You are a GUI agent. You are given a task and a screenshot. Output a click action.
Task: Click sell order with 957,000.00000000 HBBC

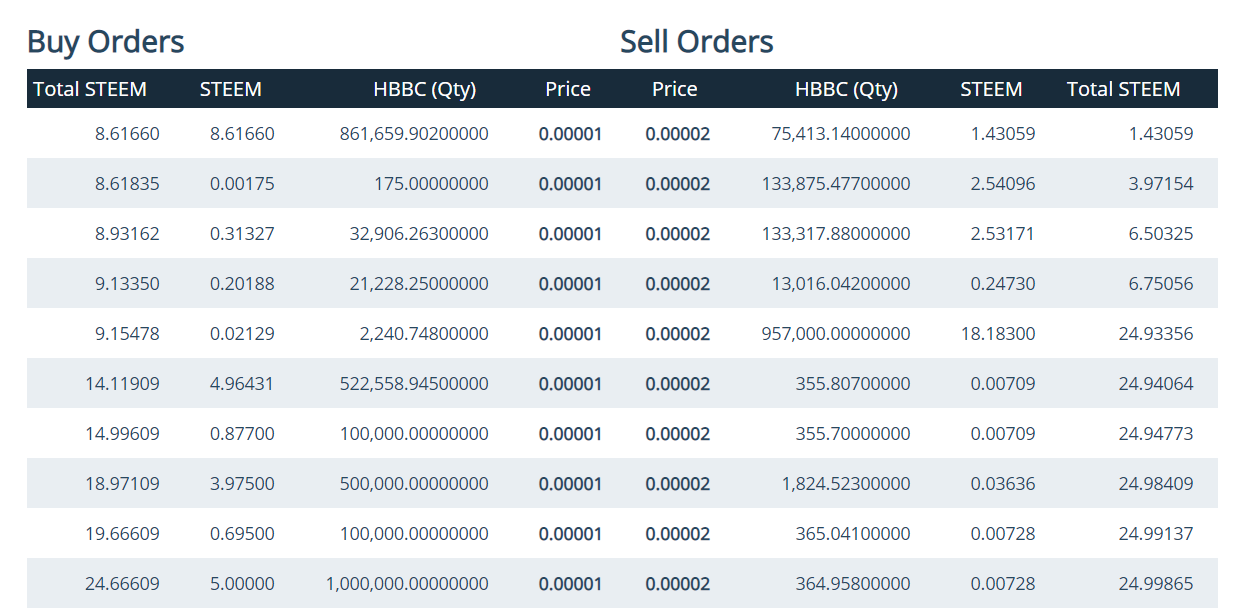tap(836, 333)
